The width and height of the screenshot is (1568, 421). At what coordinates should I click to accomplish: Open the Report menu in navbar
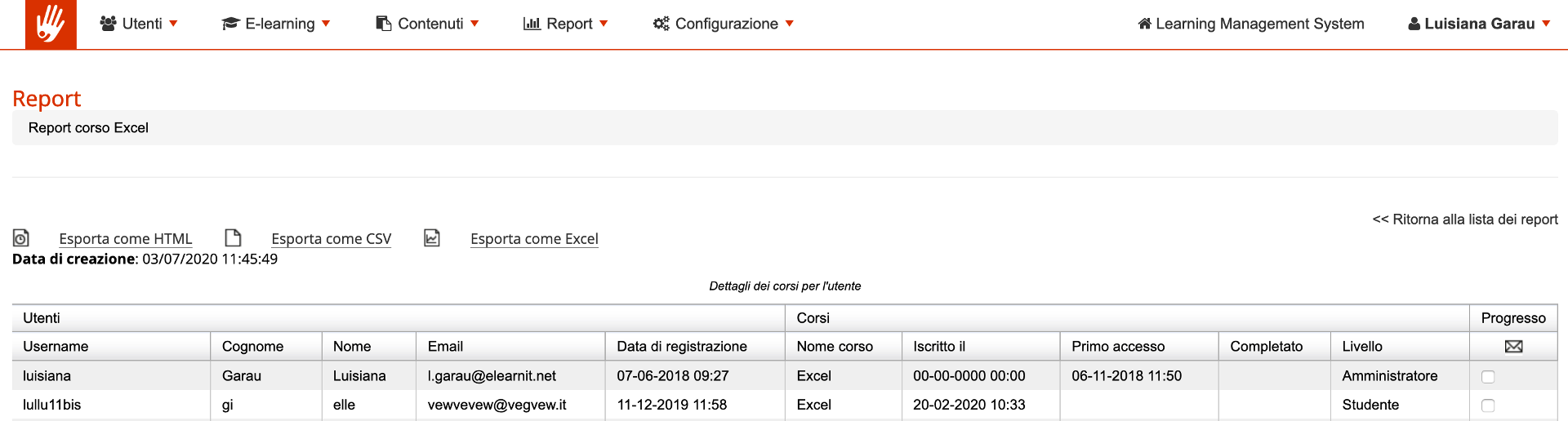click(x=569, y=24)
